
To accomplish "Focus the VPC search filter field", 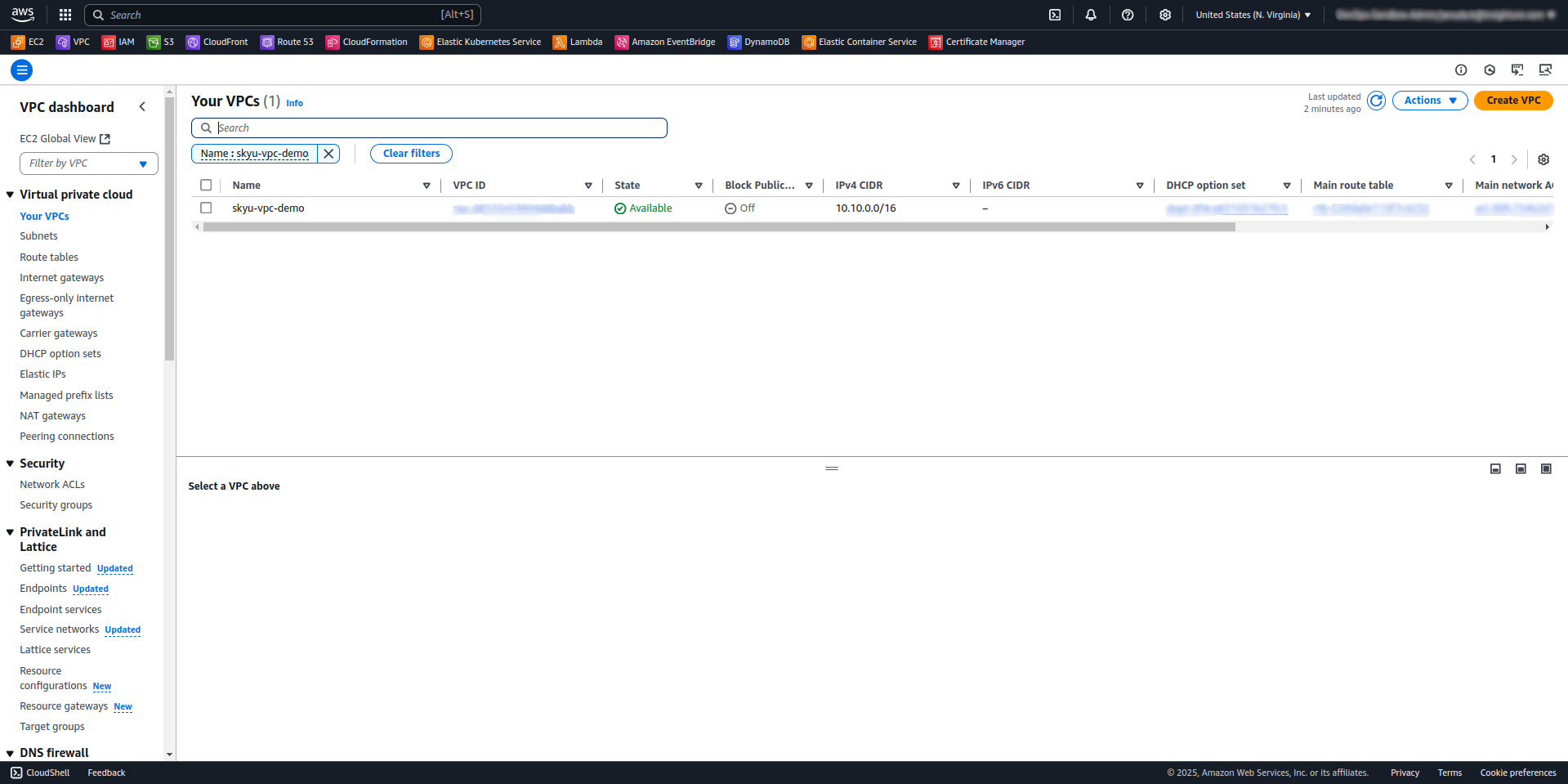I will click(x=429, y=128).
